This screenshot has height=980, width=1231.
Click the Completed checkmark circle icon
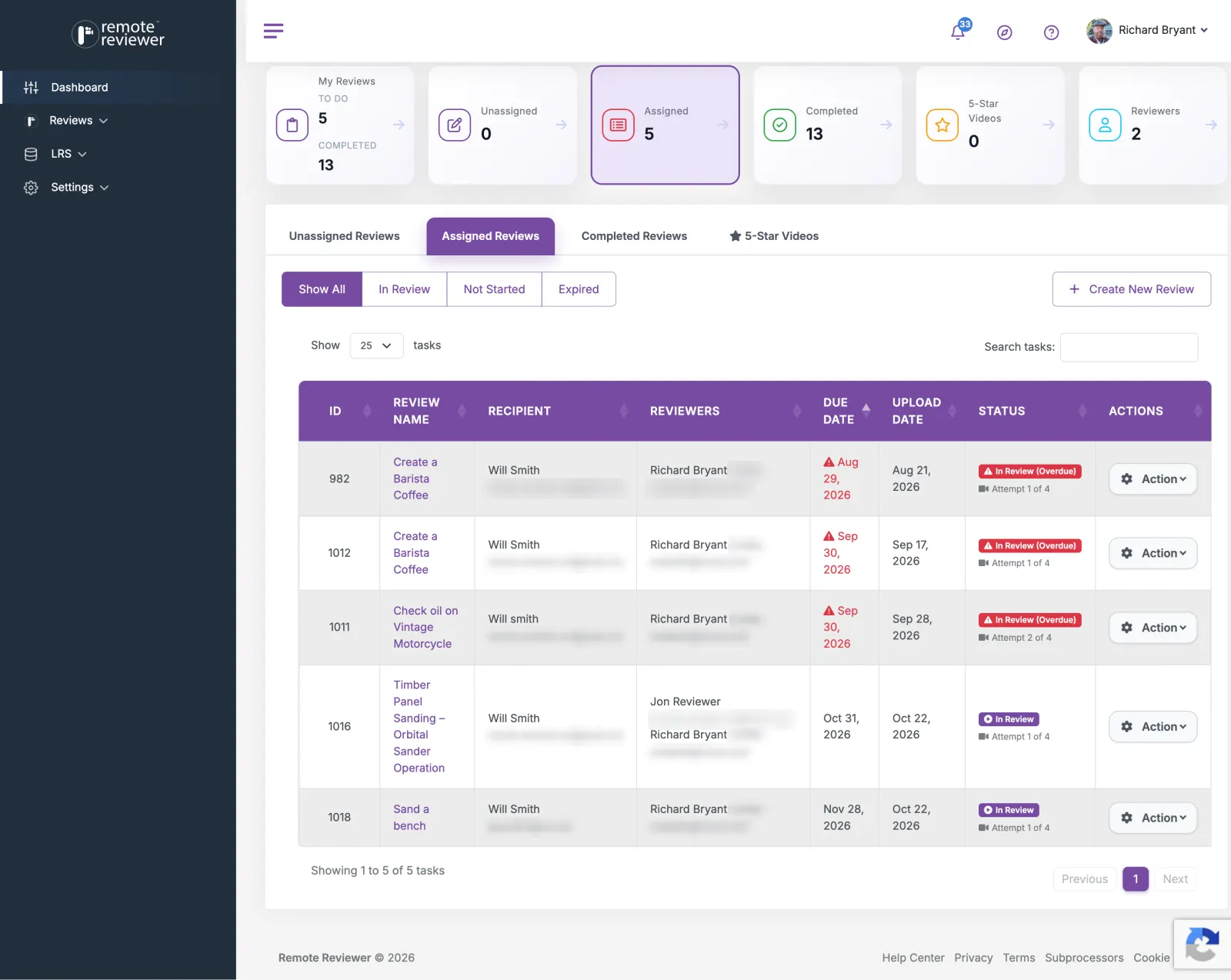point(779,125)
